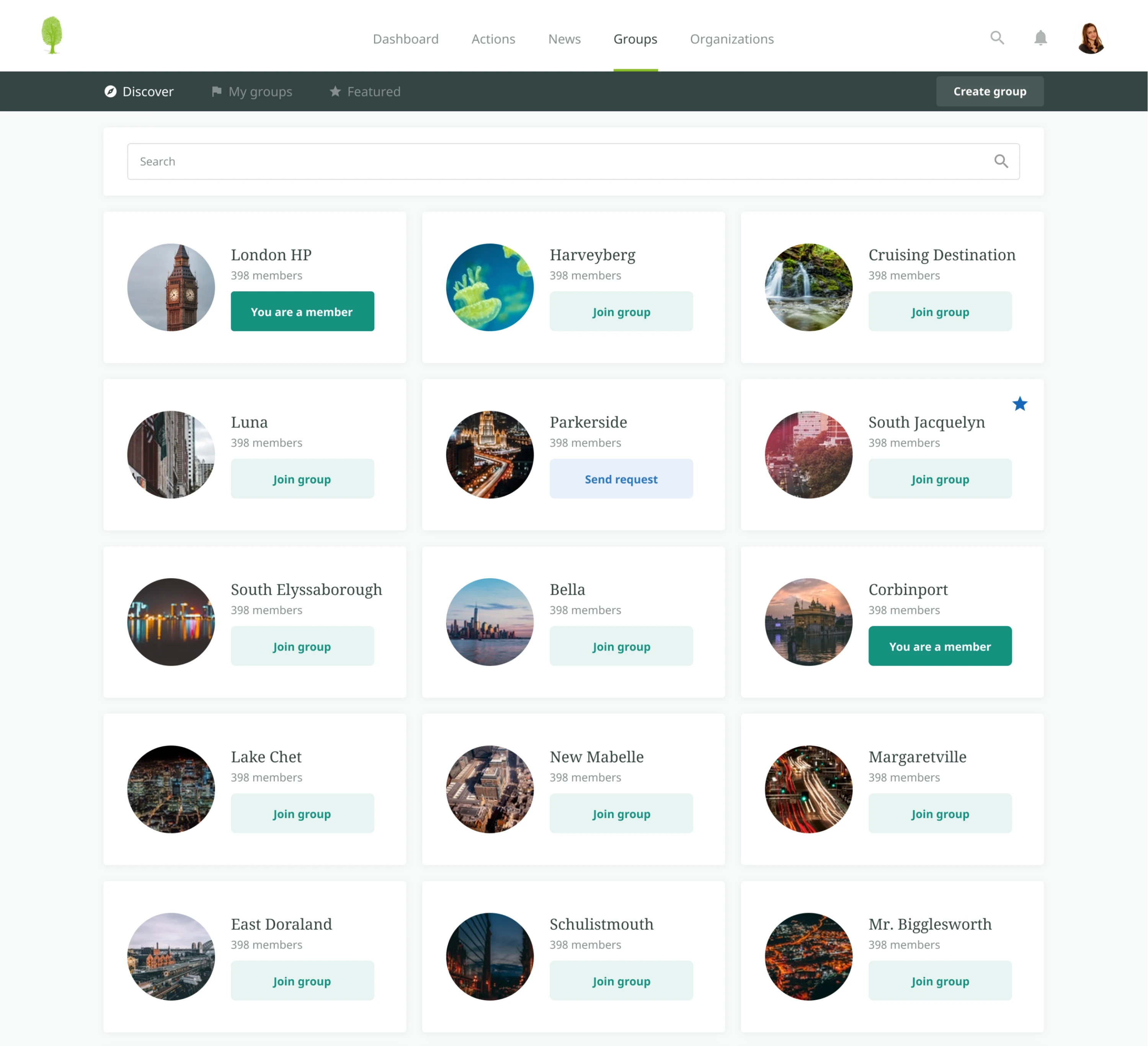Open your profile avatar picture

pyautogui.click(x=1091, y=38)
